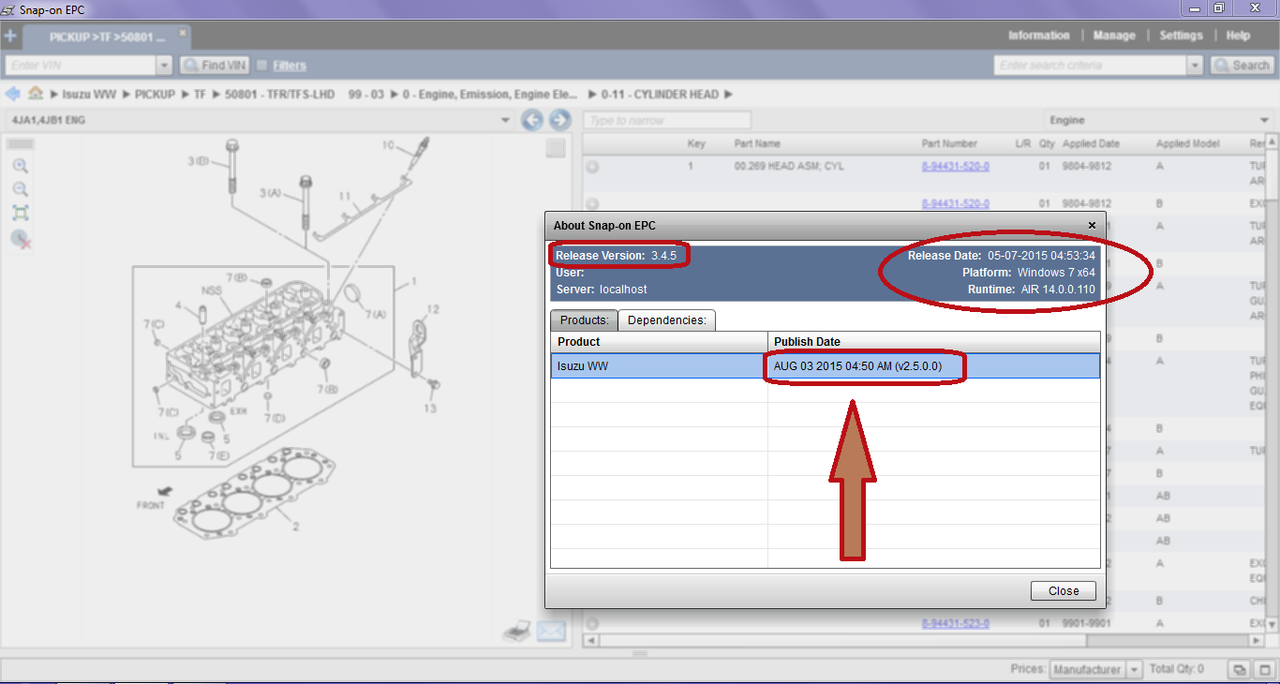Go to the Home breadcrumb icon
Viewport: 1280px width, 684px height.
[36, 94]
